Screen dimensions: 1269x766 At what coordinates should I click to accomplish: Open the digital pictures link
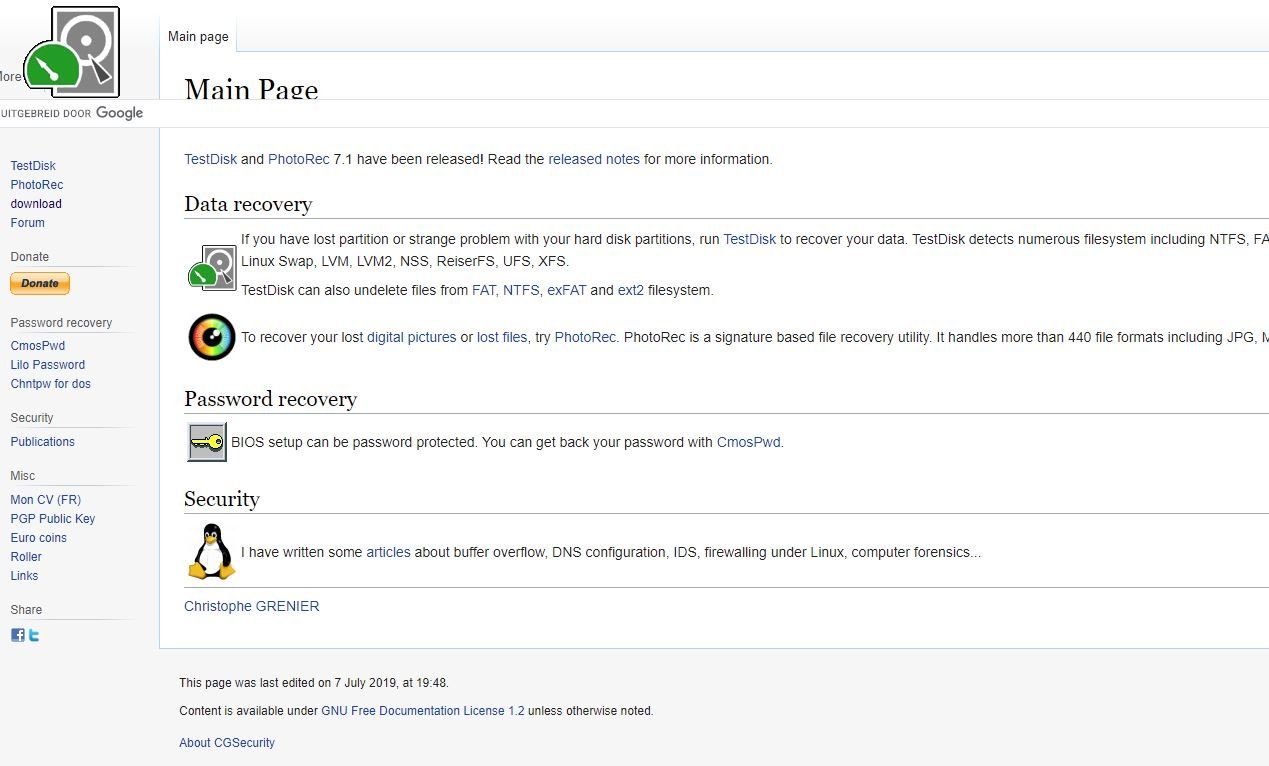412,337
